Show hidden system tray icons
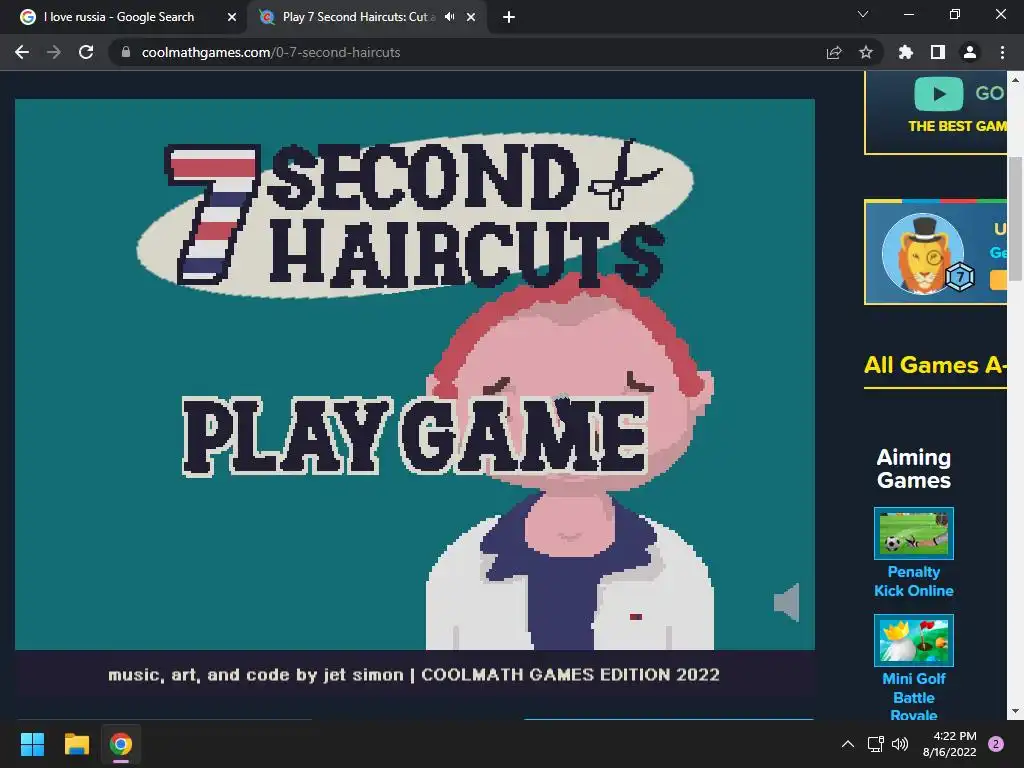 [x=848, y=744]
